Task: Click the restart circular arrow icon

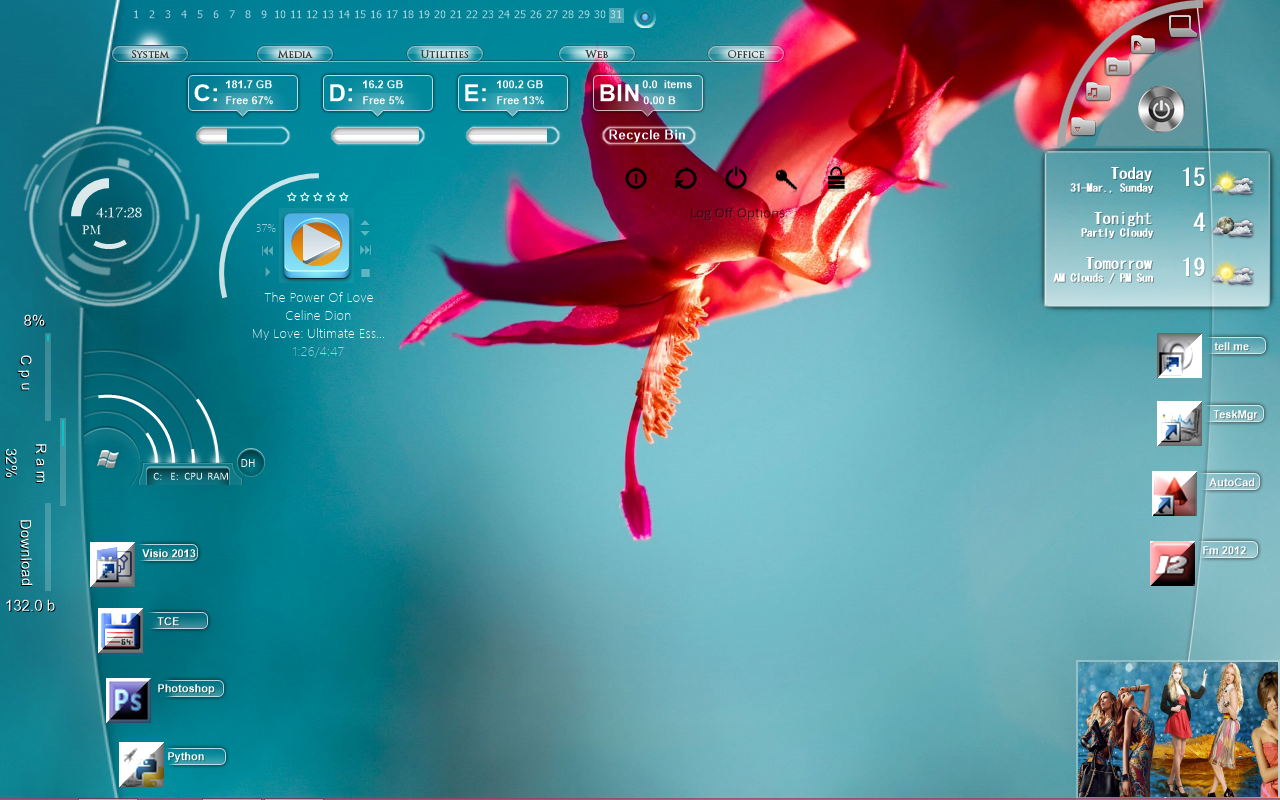Action: click(x=686, y=178)
